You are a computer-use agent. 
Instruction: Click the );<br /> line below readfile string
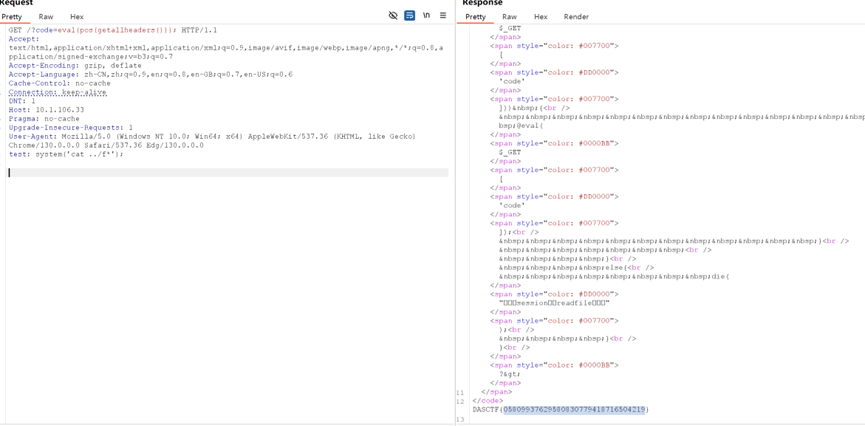point(515,329)
